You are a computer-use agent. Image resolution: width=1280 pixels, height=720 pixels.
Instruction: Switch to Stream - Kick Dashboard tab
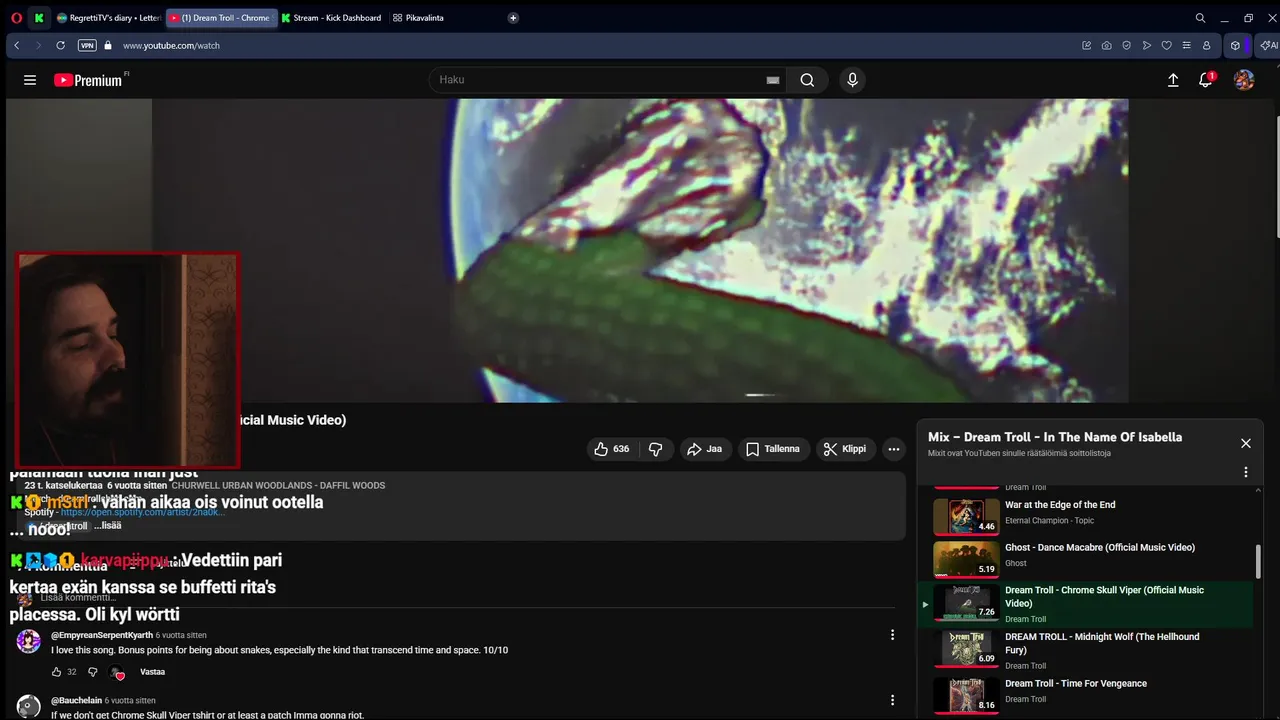pyautogui.click(x=331, y=18)
